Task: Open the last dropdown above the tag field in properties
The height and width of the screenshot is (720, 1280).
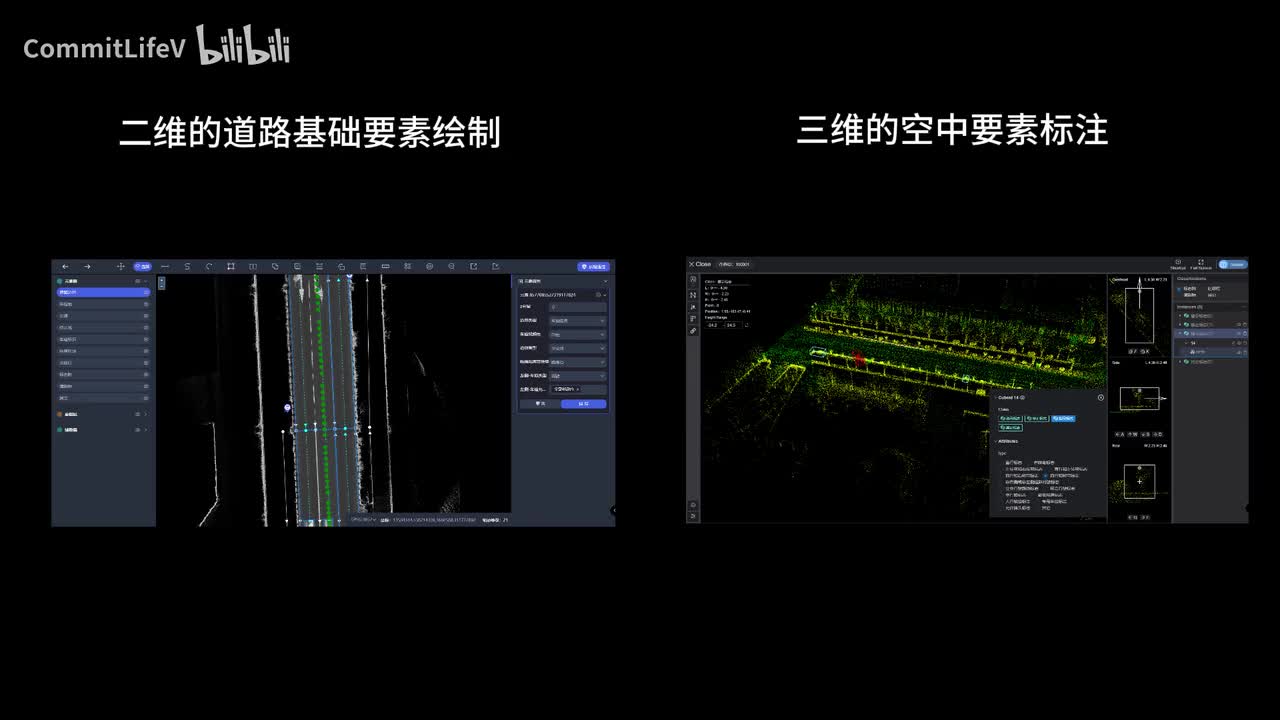Action: pos(578,376)
